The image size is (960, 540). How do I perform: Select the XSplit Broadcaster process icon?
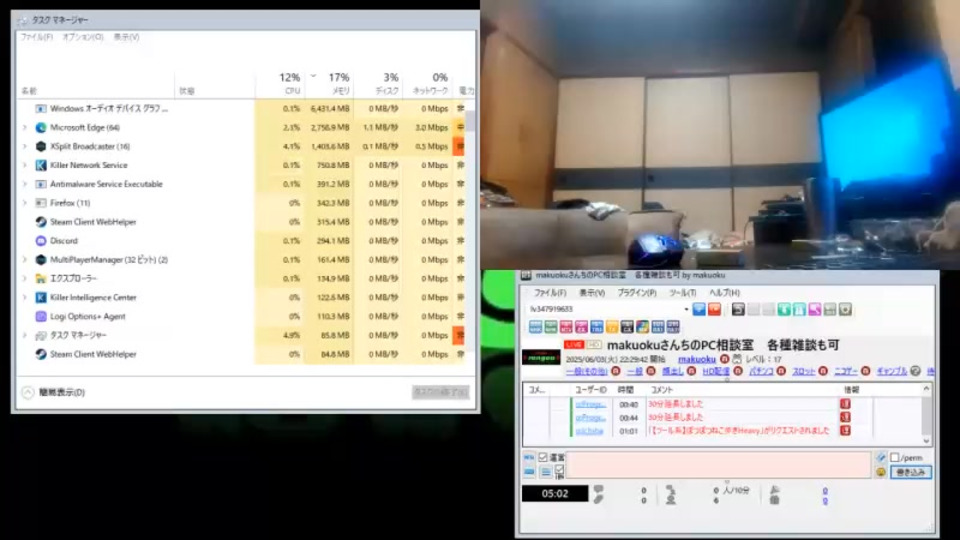pyautogui.click(x=40, y=146)
